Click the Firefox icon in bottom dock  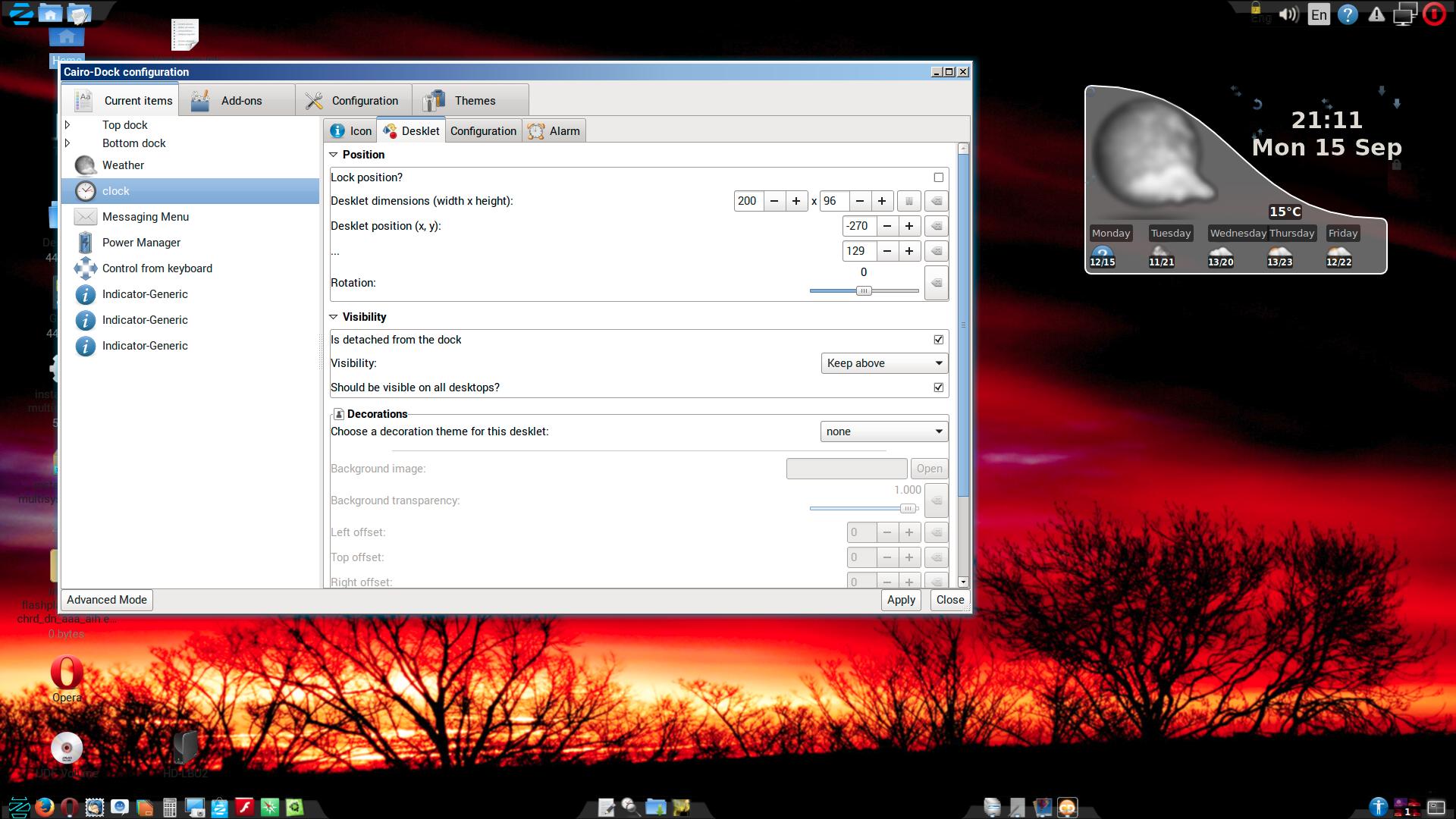(45, 807)
